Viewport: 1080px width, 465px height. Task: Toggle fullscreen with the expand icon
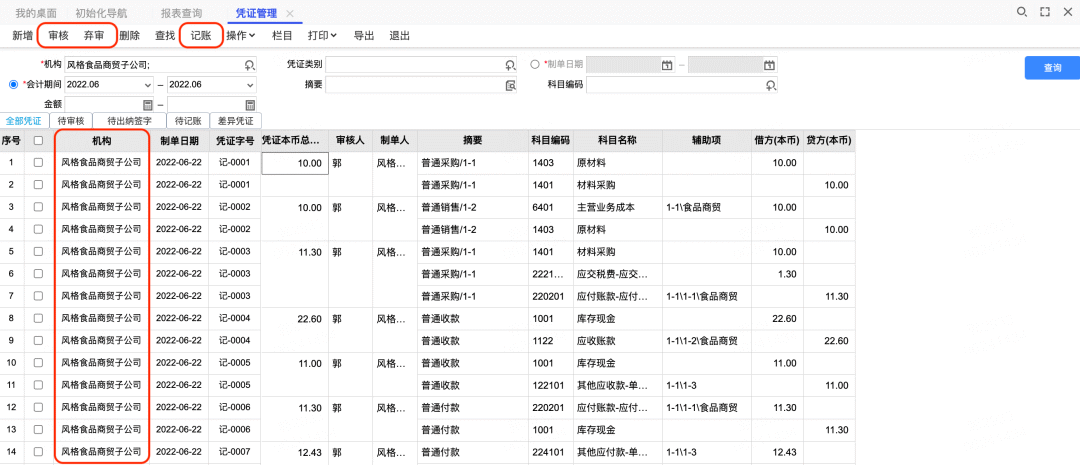[x=1044, y=12]
